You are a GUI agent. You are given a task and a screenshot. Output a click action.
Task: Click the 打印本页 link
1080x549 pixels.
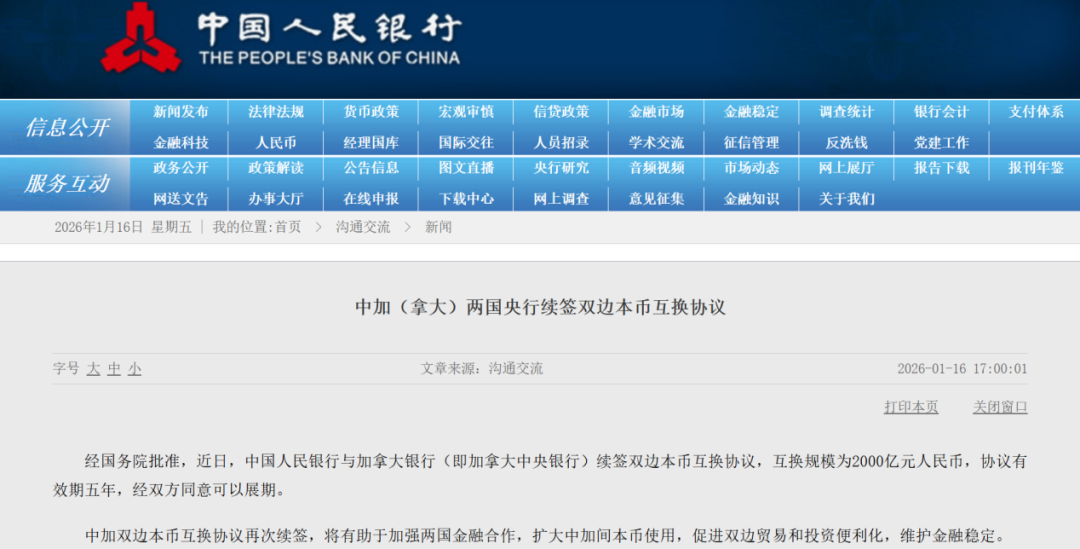click(911, 407)
